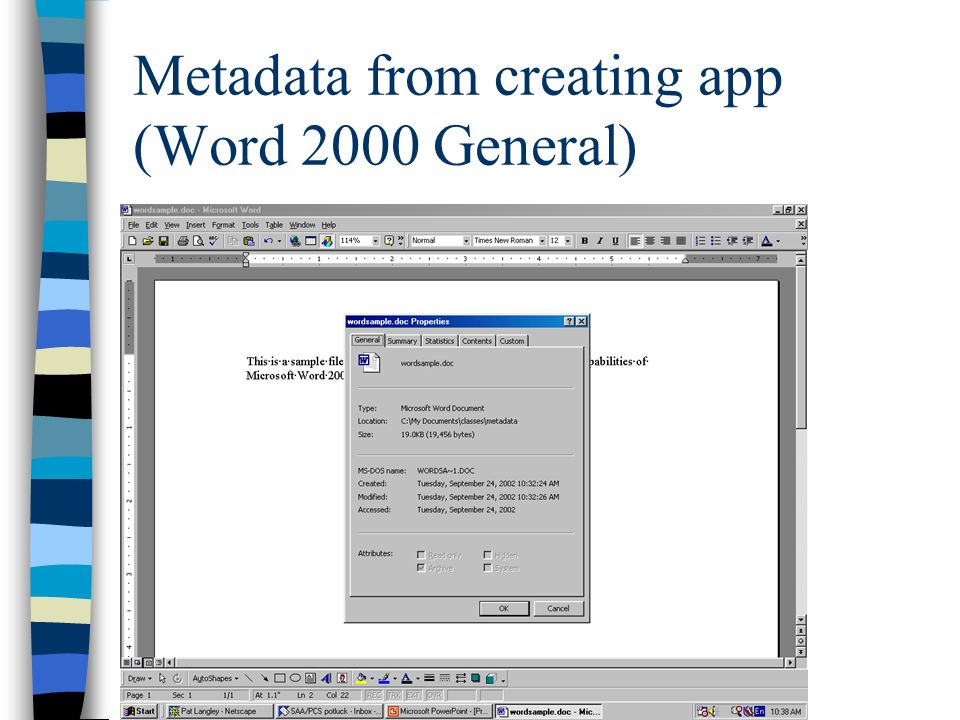Open the Normal style dropdown
This screenshot has width=960, height=720.
point(466,241)
